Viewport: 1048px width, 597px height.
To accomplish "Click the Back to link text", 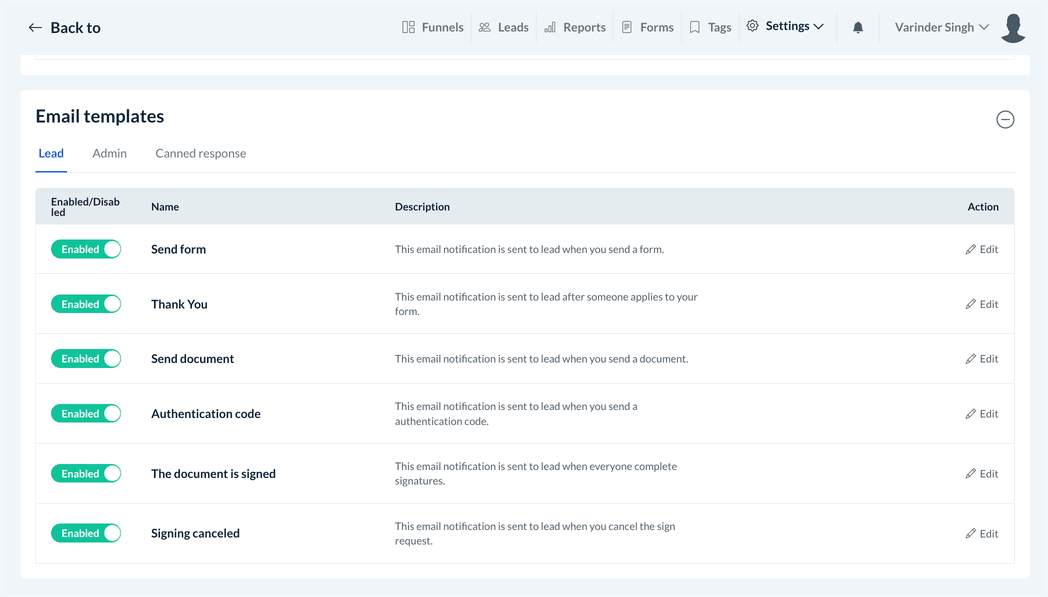I will pyautogui.click(x=75, y=28).
